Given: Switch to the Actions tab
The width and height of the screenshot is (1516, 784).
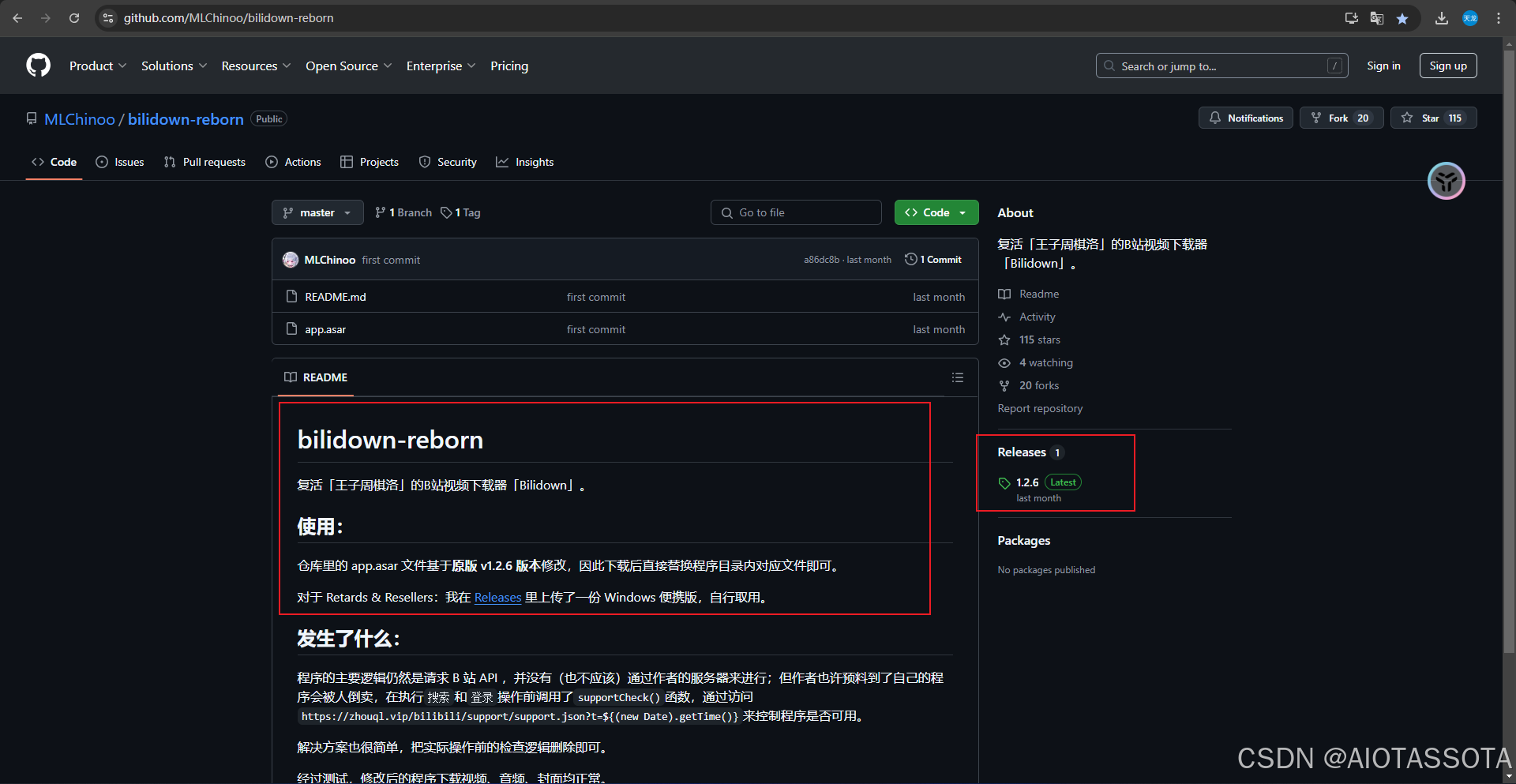Looking at the screenshot, I should tap(294, 162).
